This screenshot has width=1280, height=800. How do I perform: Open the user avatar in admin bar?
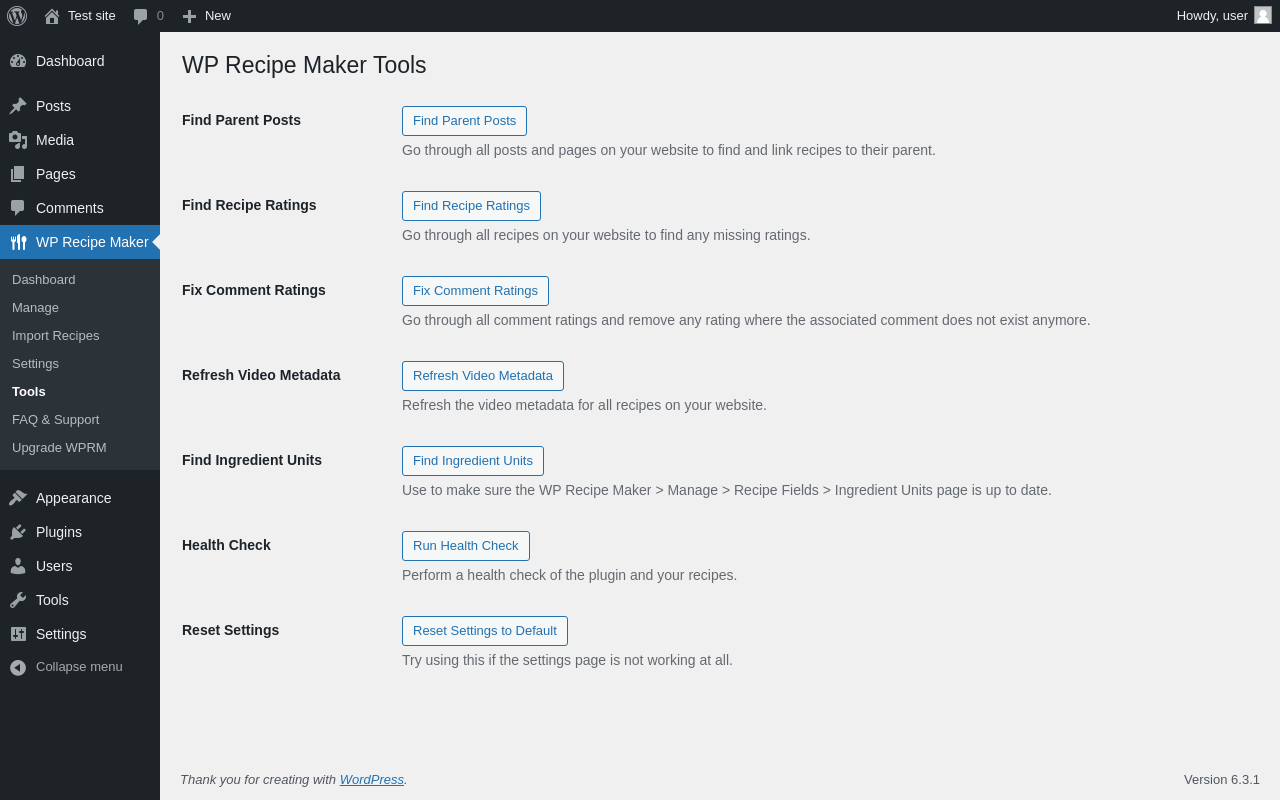pos(1263,15)
